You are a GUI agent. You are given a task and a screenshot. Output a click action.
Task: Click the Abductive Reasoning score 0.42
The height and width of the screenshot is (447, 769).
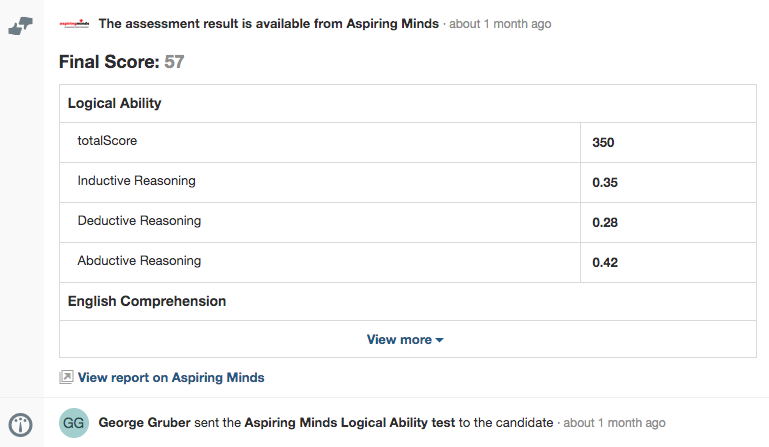click(605, 263)
